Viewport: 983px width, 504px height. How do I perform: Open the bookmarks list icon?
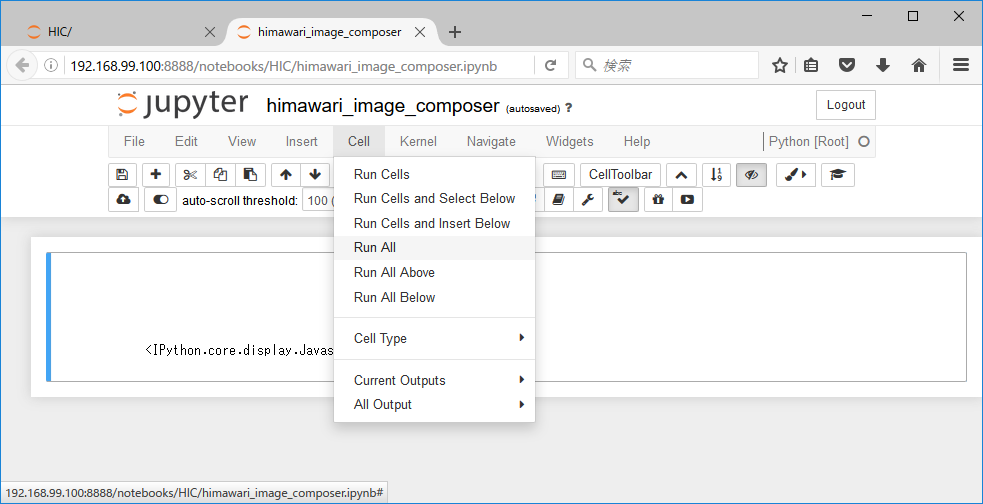pyautogui.click(x=811, y=65)
